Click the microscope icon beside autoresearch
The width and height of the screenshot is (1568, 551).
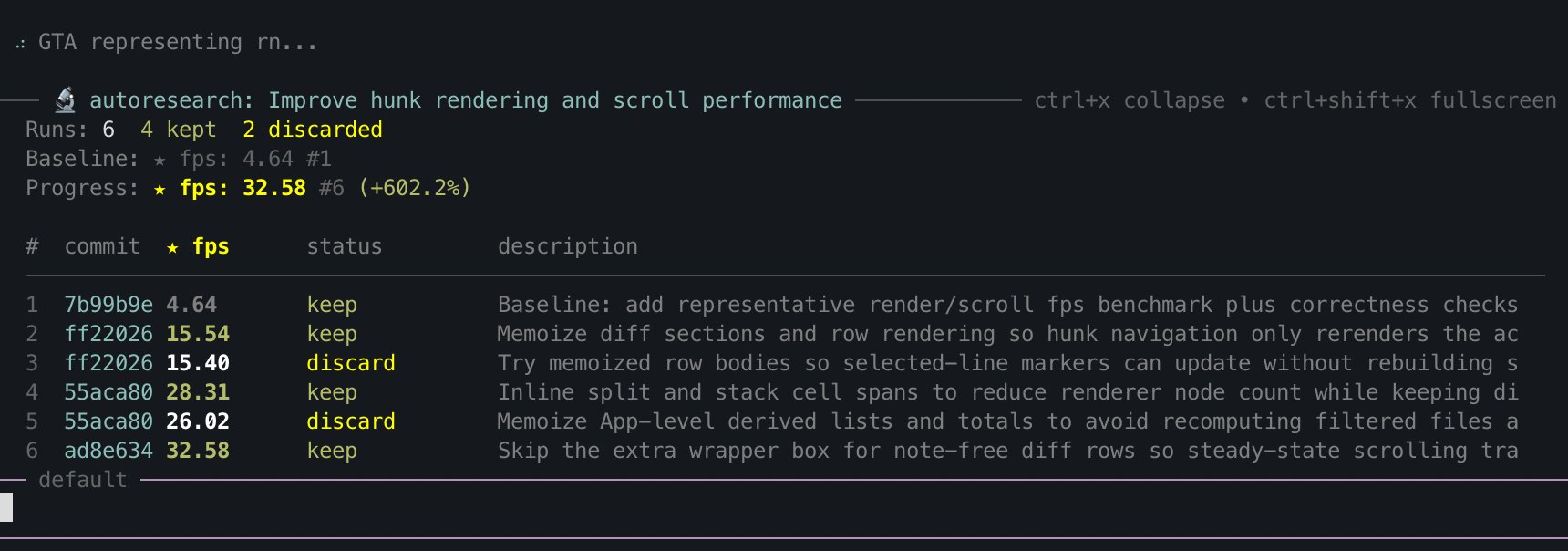point(65,99)
